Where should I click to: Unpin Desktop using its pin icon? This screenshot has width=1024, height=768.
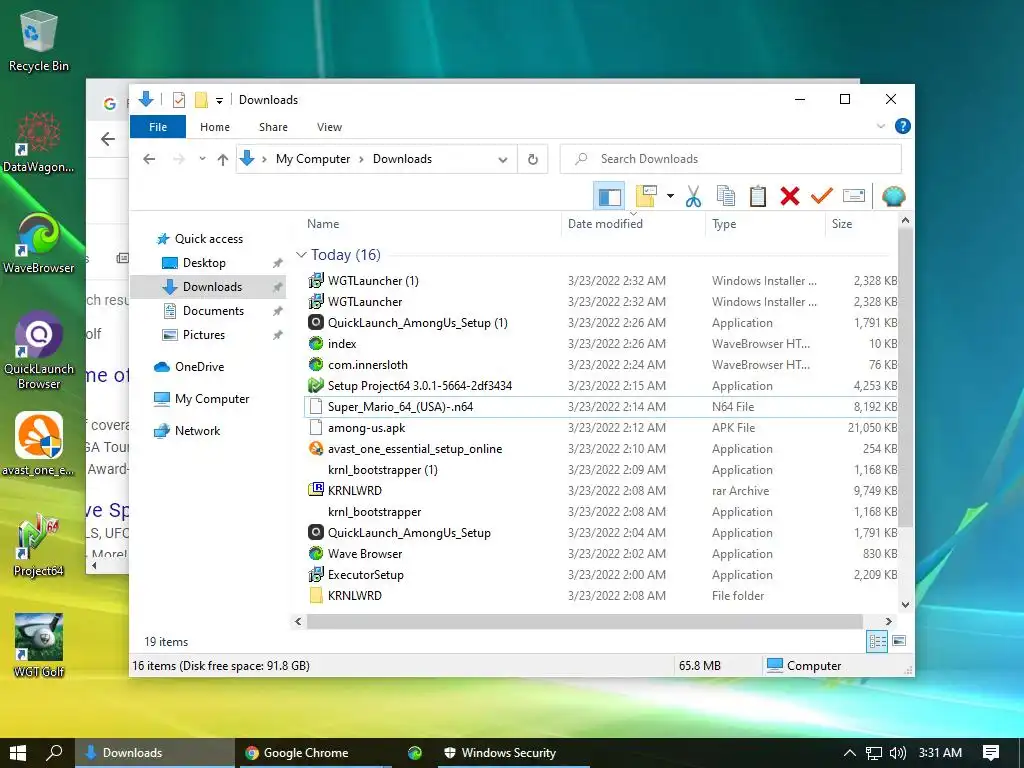click(x=278, y=263)
